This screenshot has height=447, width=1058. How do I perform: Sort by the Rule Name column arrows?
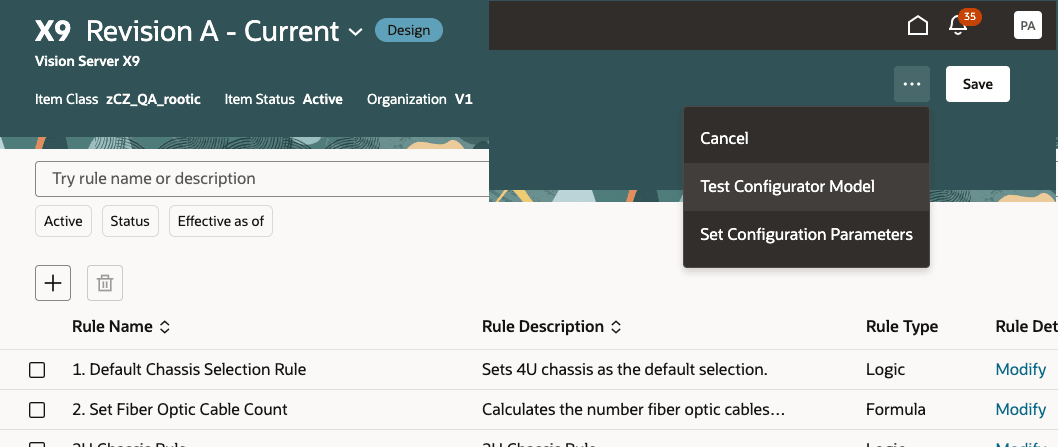[165, 327]
